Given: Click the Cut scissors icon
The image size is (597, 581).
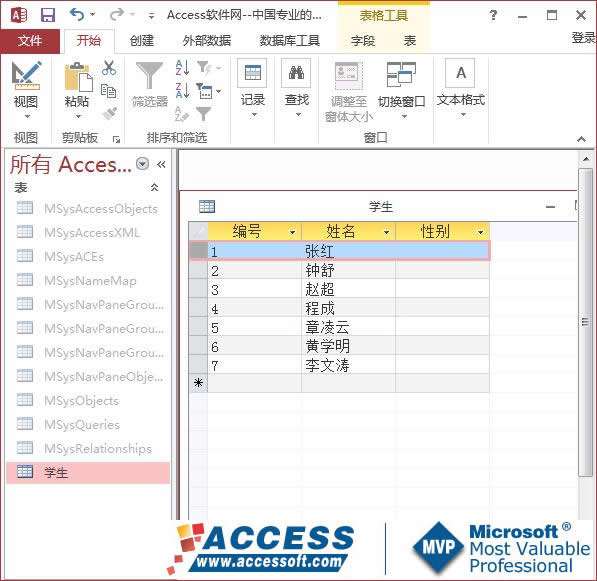Looking at the screenshot, I should click(x=109, y=68).
